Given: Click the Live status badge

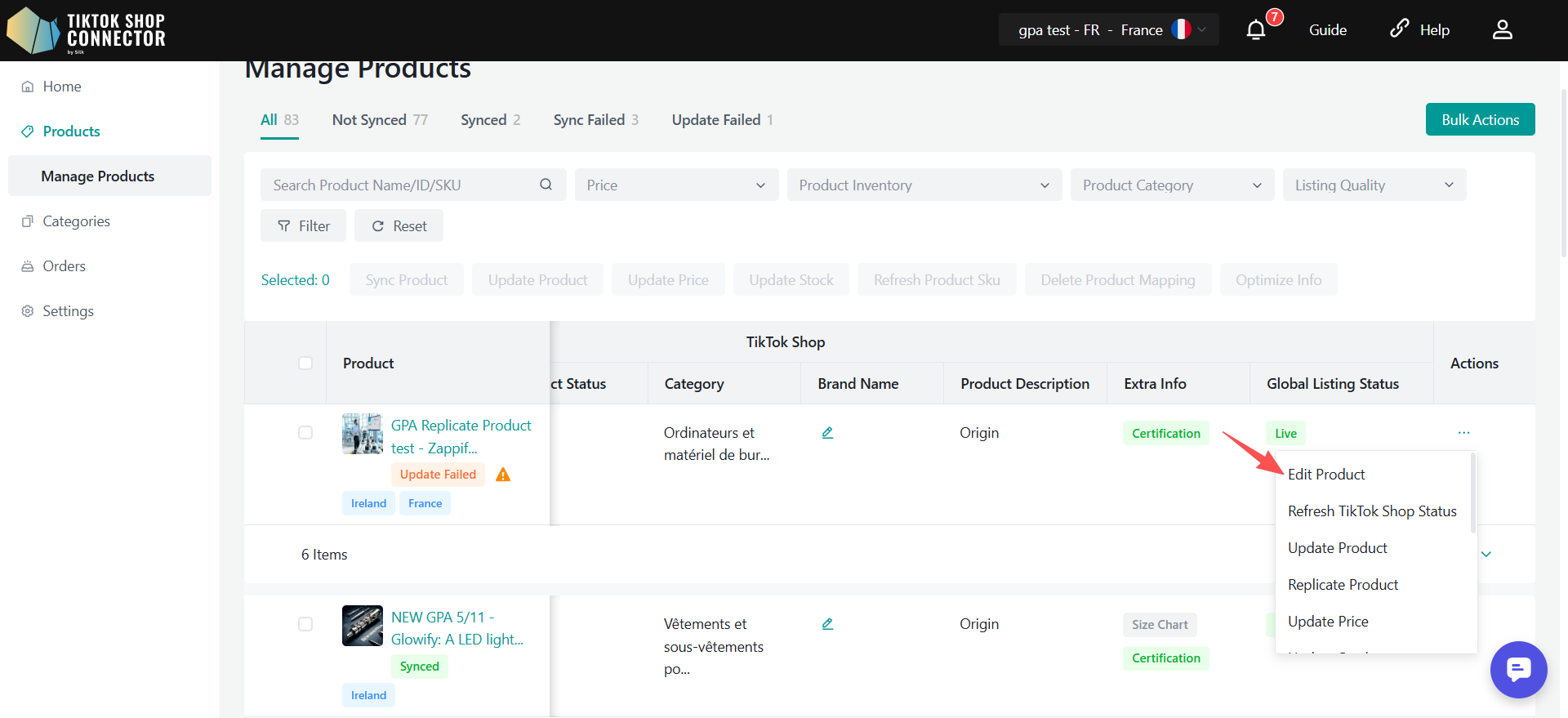Looking at the screenshot, I should [x=1286, y=434].
